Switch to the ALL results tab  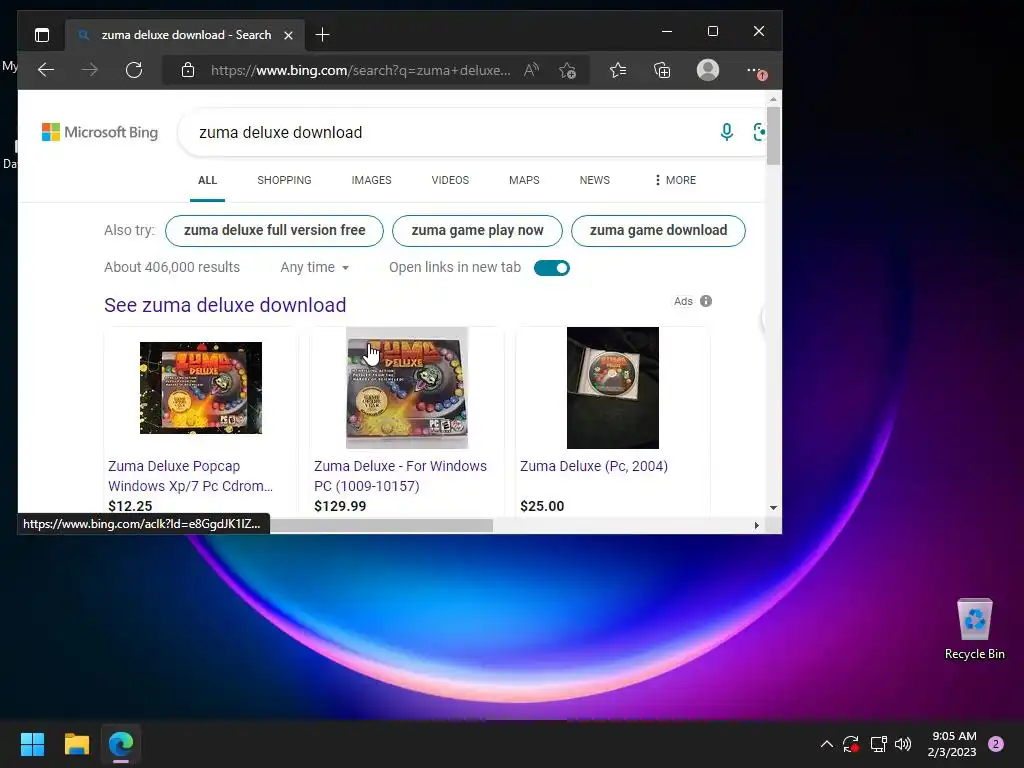pyautogui.click(x=208, y=180)
